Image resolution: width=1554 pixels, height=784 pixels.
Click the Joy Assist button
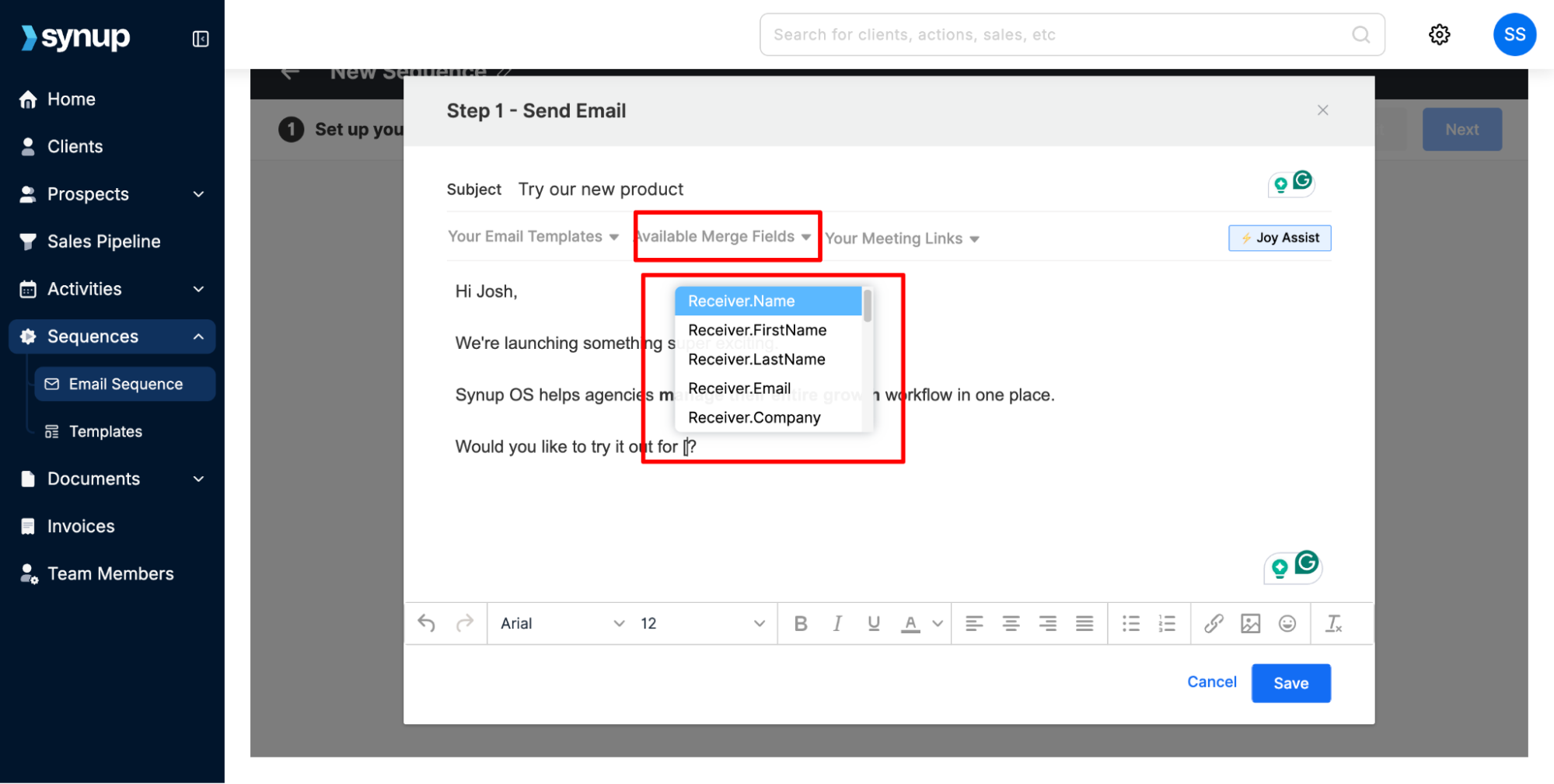[x=1280, y=238]
